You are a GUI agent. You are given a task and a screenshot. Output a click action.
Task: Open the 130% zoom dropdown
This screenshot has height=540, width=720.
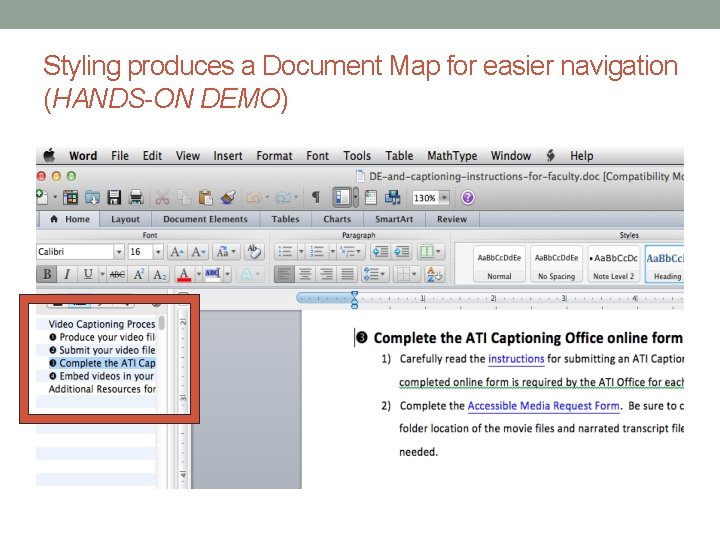point(444,198)
